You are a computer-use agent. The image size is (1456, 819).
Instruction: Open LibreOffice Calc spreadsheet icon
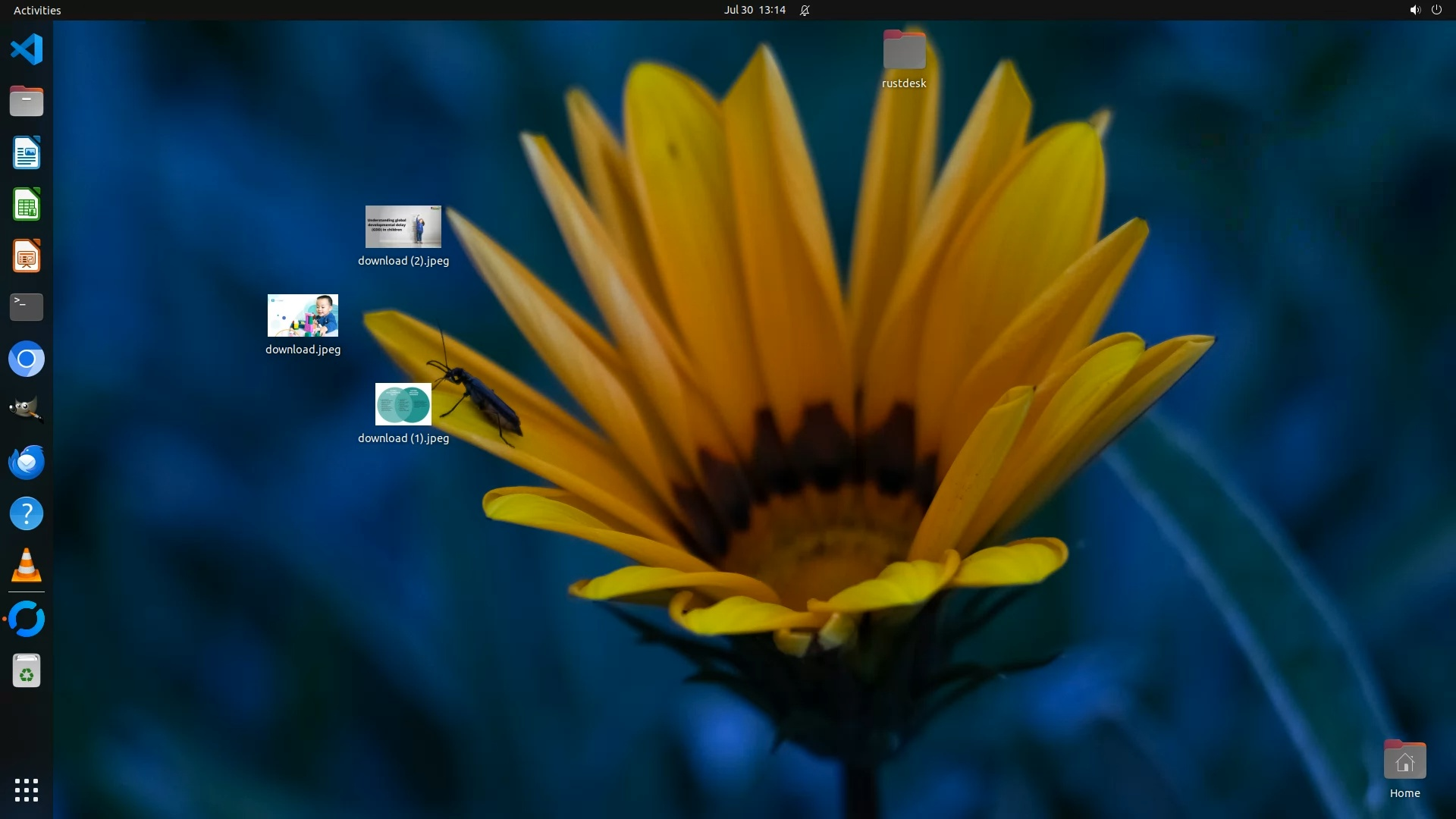point(27,205)
